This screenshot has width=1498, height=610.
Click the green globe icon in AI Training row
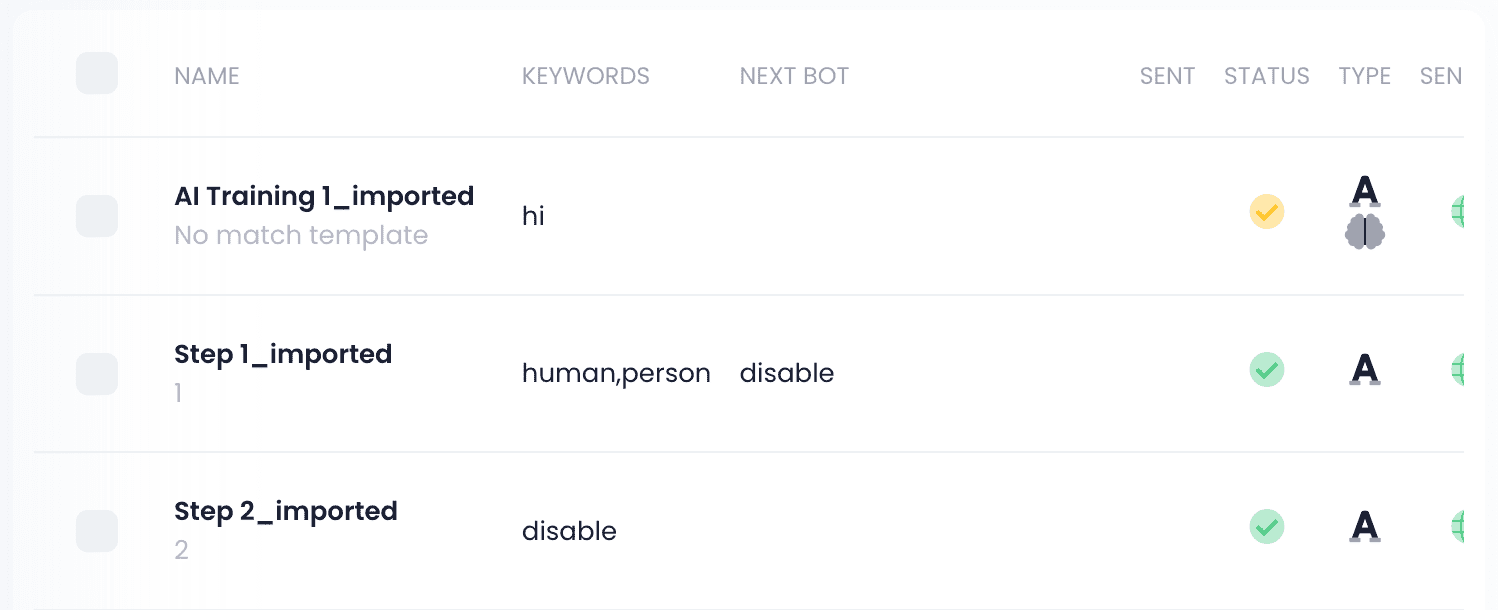tap(1456, 212)
